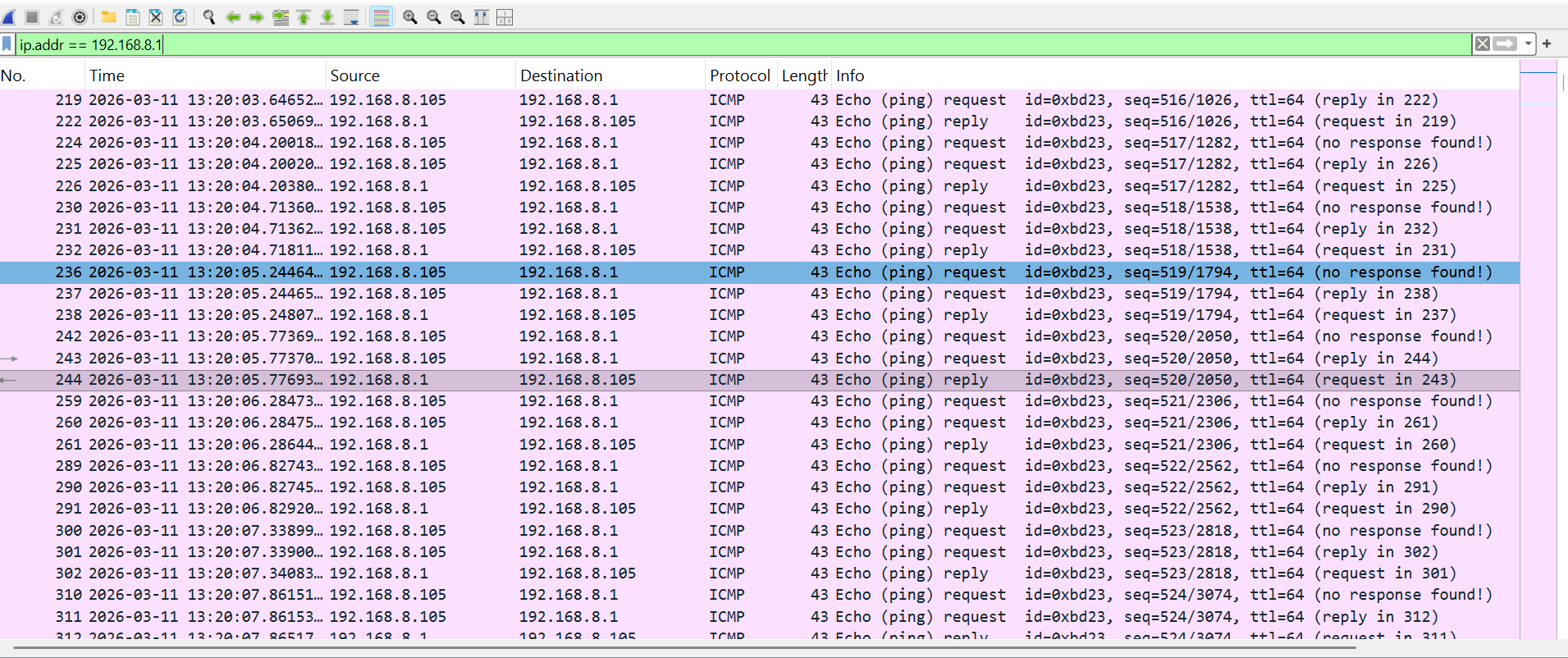Zoom in the main window text
1568x658 pixels.
[x=410, y=16]
